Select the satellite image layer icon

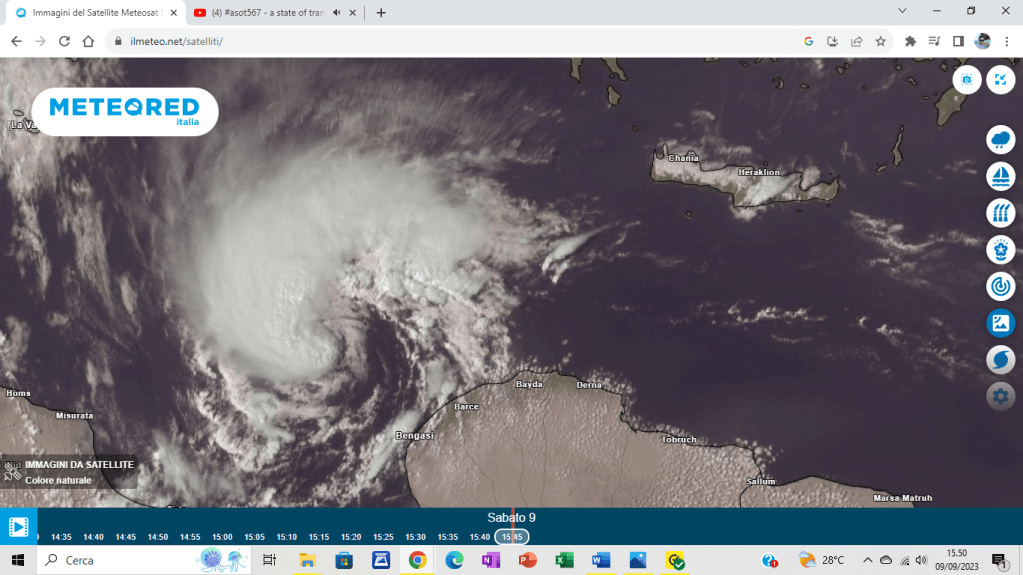click(1001, 322)
